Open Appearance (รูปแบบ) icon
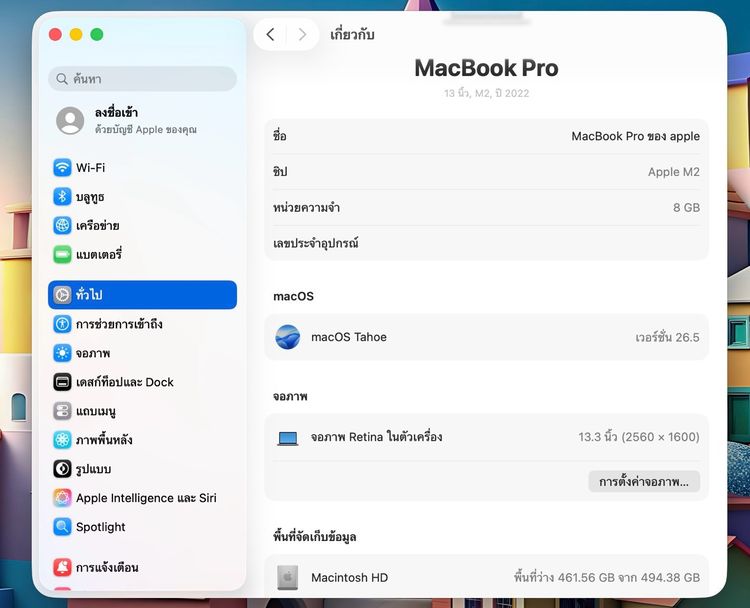This screenshot has width=750, height=608. (x=62, y=469)
